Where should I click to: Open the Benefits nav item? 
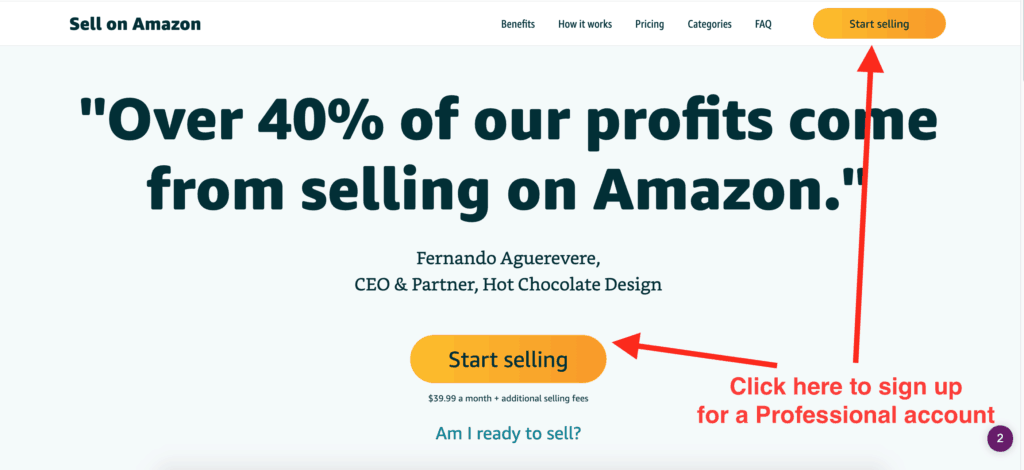[x=518, y=24]
